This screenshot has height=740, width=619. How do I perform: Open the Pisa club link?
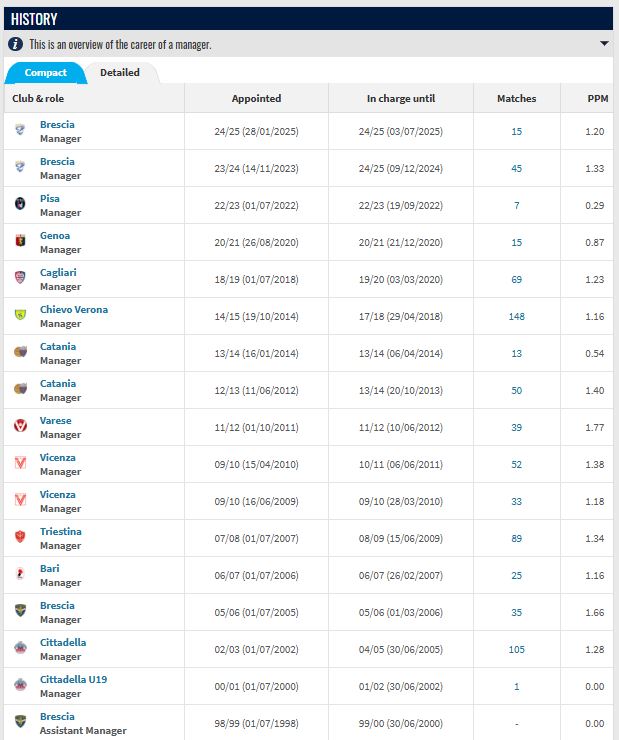[x=50, y=199]
